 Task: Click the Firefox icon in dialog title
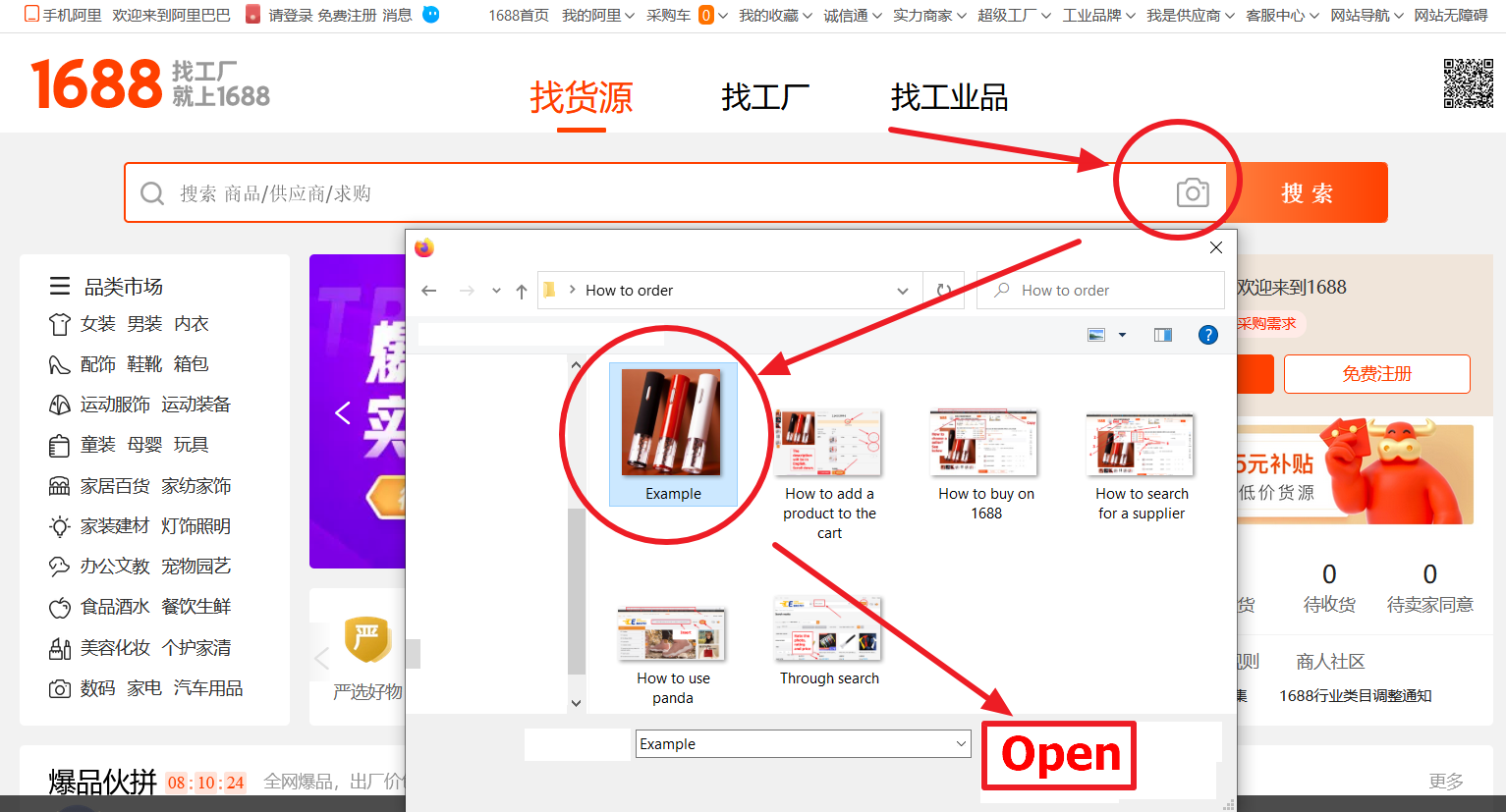[x=424, y=247]
